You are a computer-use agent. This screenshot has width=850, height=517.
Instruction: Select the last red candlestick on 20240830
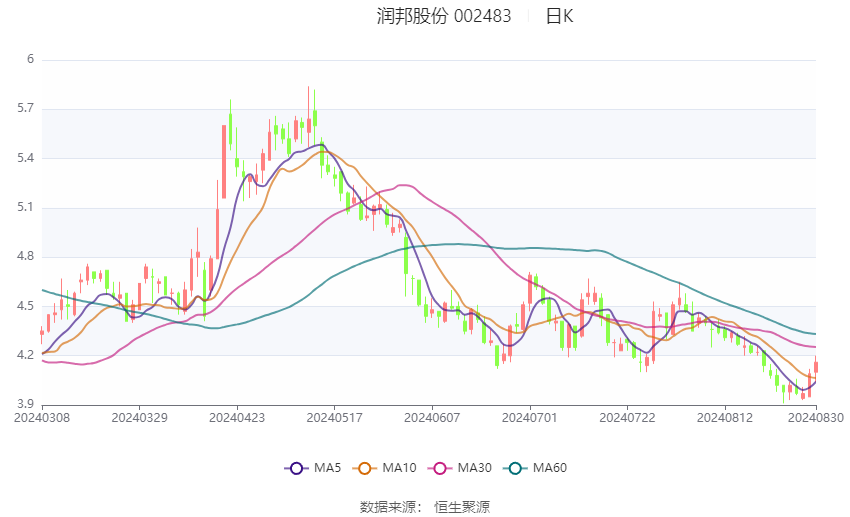coord(816,367)
